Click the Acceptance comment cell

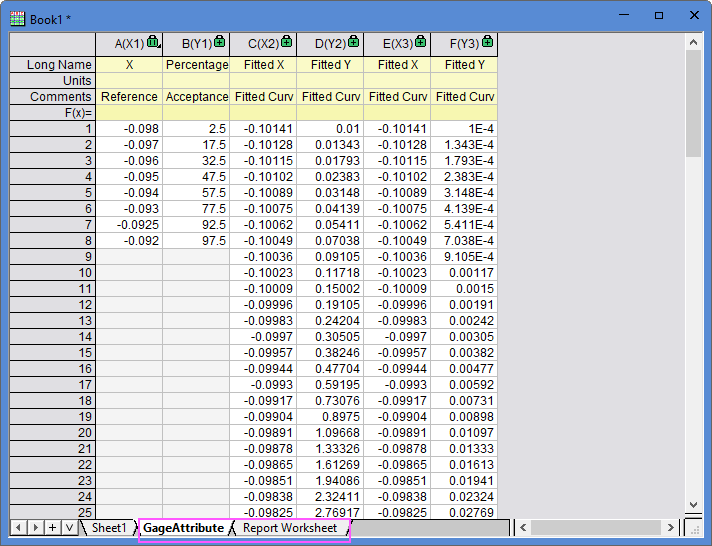(x=196, y=96)
